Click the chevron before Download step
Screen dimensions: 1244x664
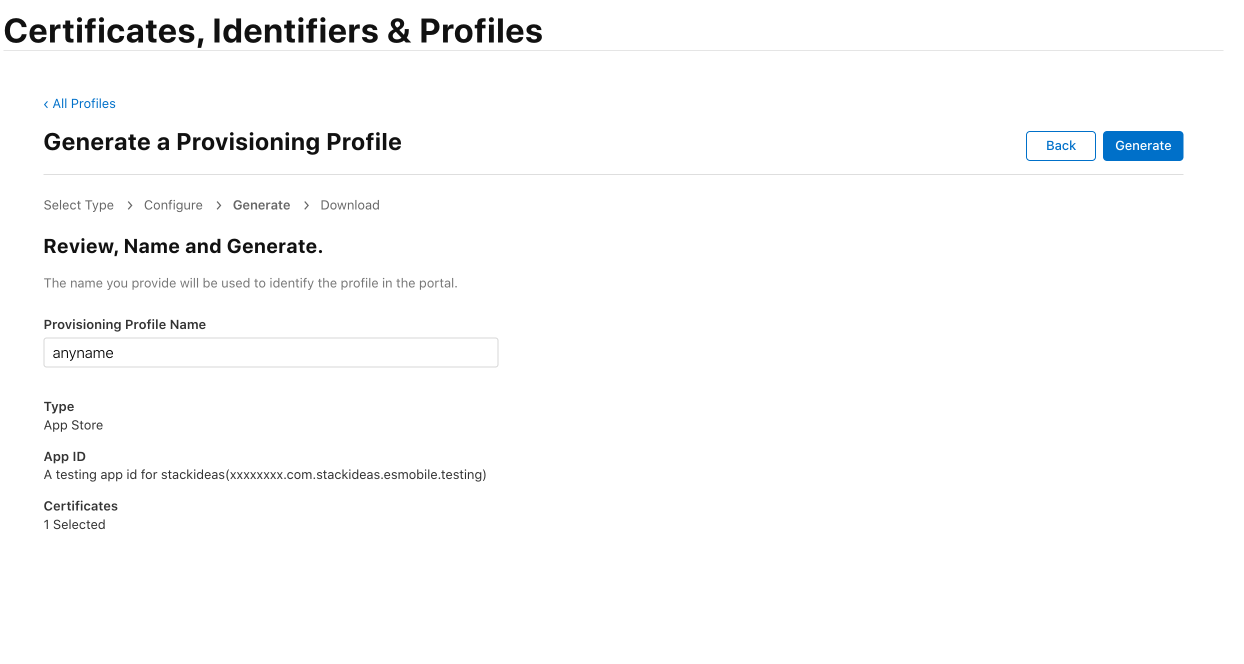pos(305,205)
